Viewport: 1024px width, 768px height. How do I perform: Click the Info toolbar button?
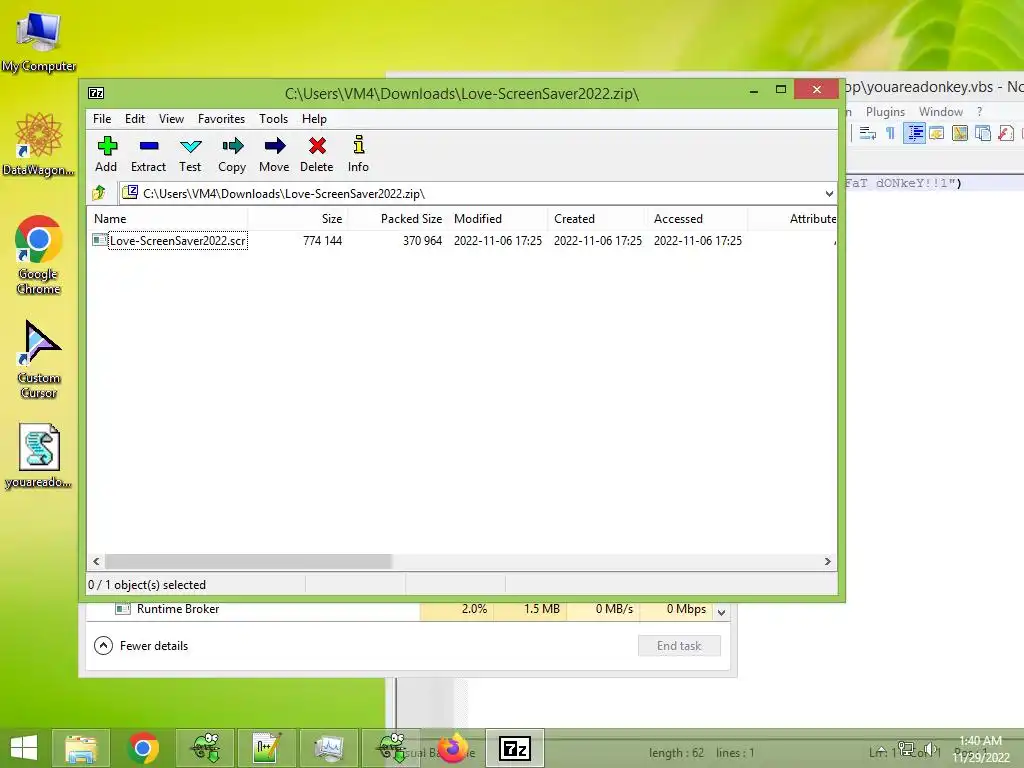pos(358,154)
